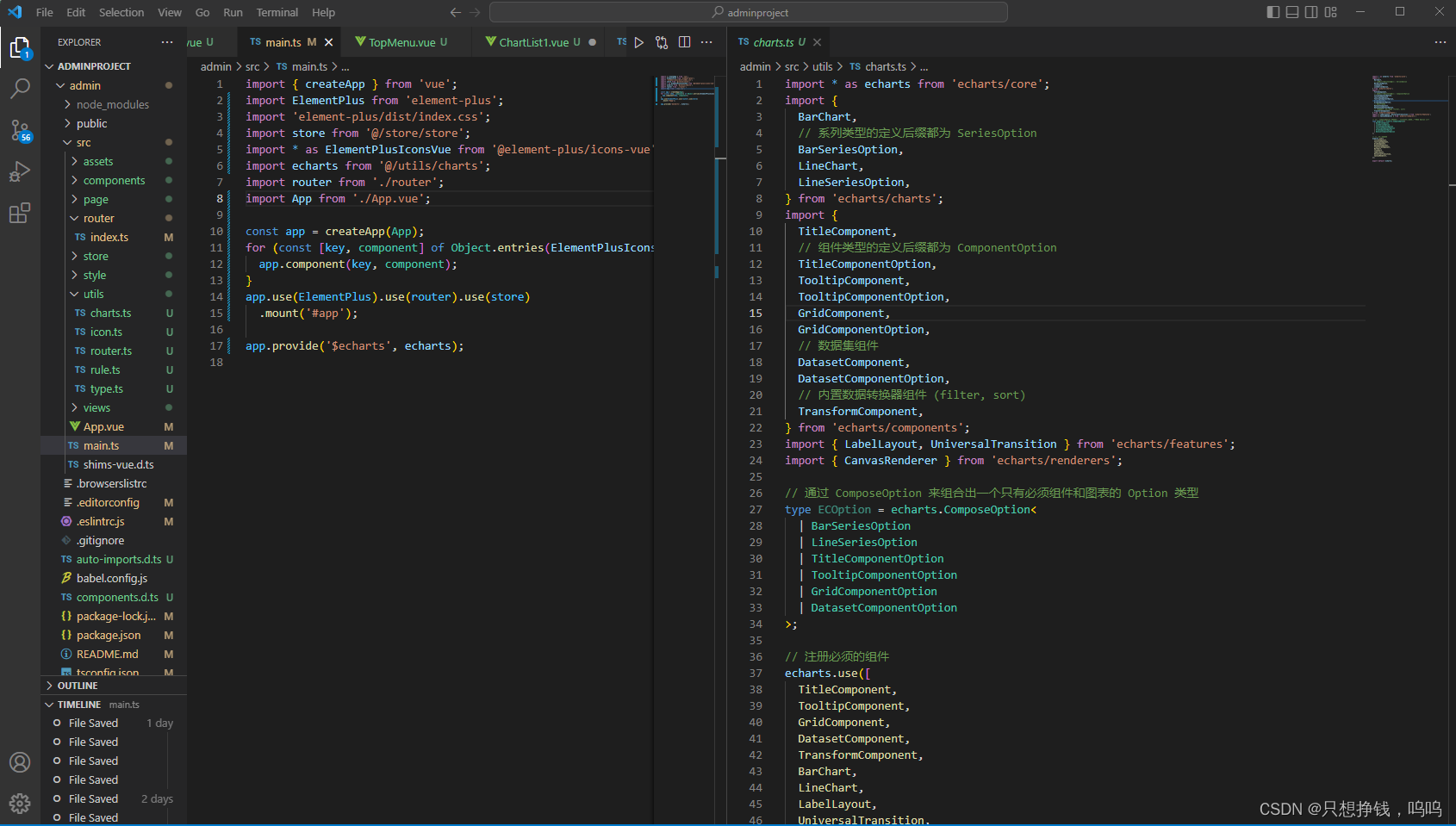Open the Search view in activity bar

[20, 88]
